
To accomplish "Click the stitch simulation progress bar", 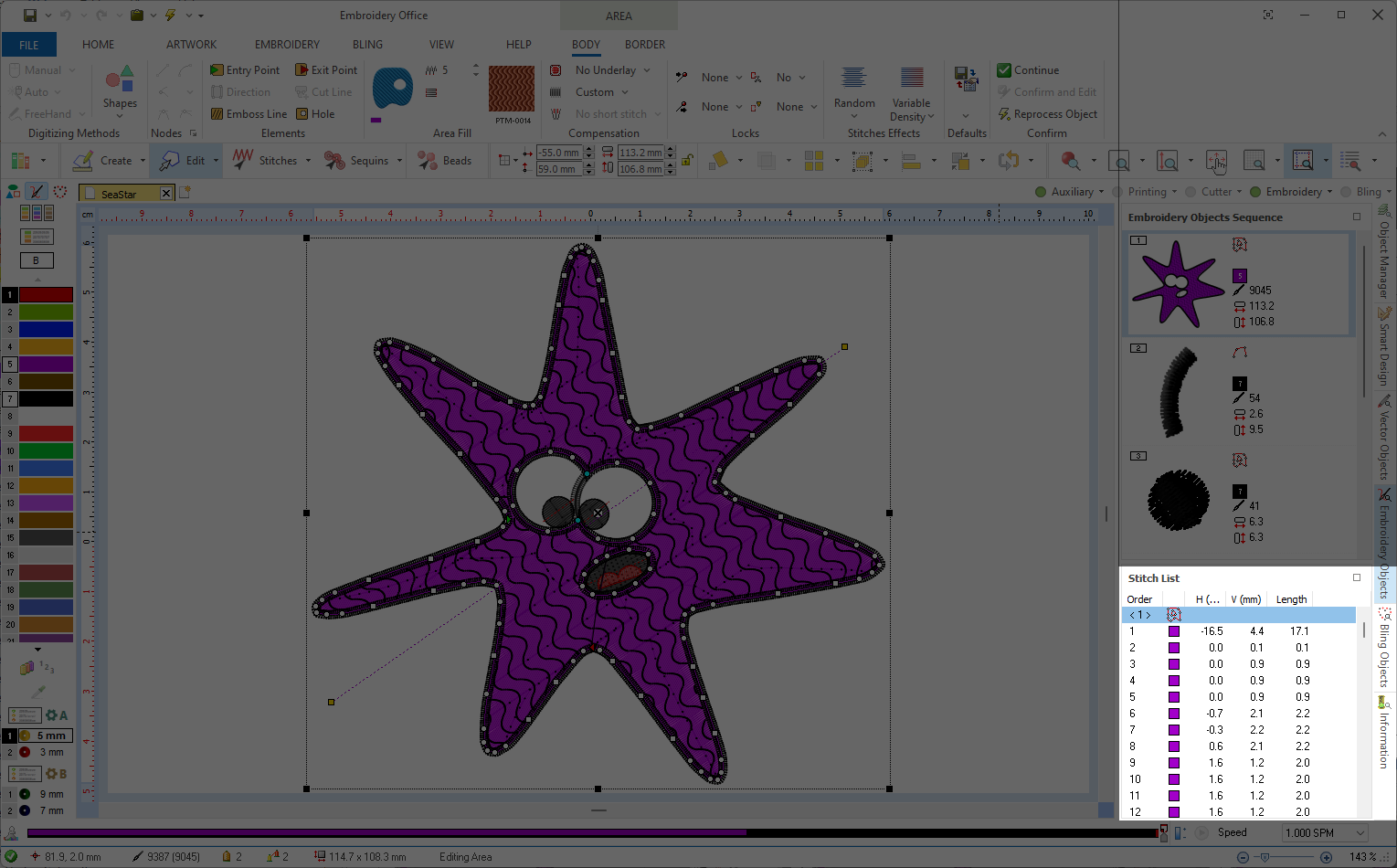I will (592, 833).
